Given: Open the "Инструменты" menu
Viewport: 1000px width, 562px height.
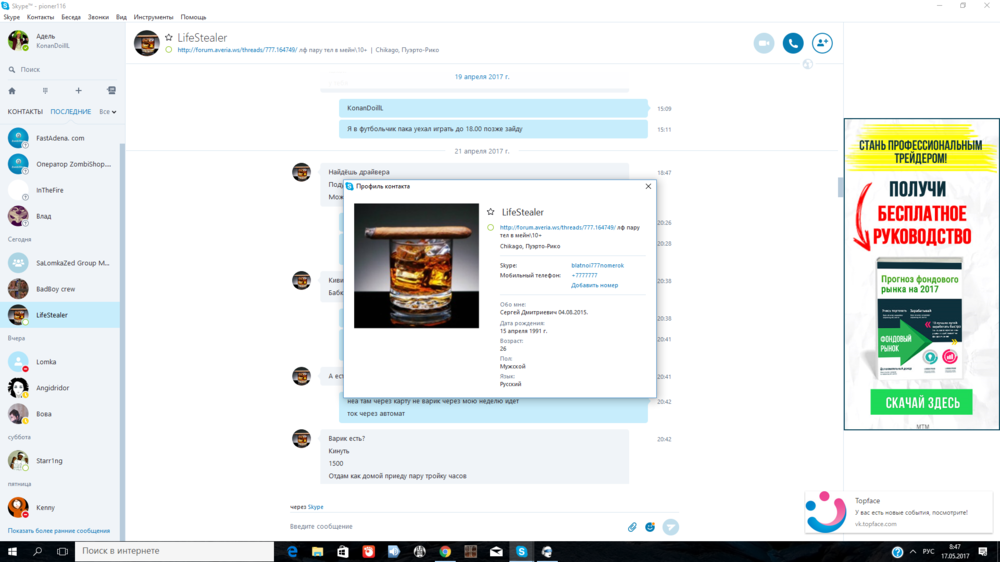Looking at the screenshot, I should 153,17.
